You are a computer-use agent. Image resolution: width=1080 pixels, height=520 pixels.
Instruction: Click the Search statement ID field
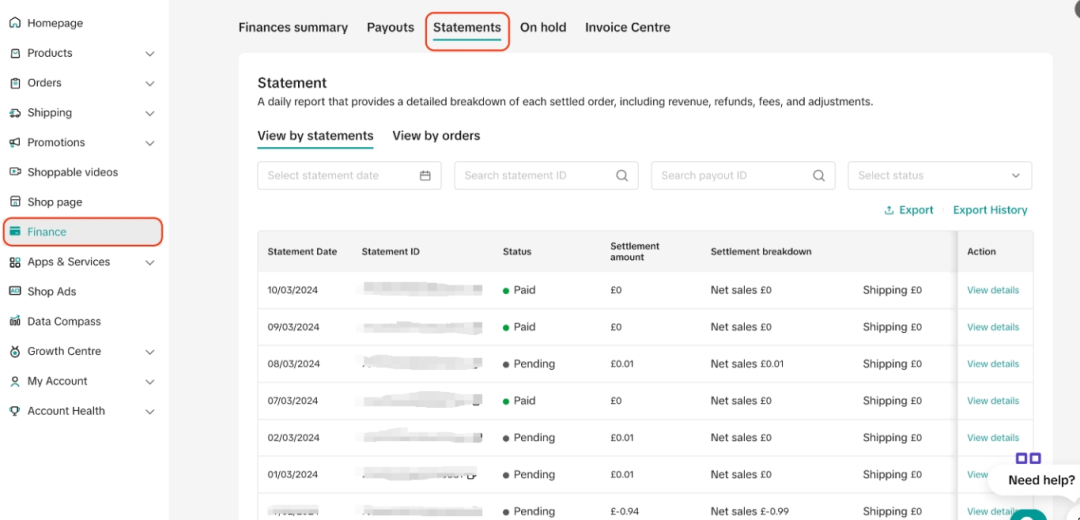546,176
